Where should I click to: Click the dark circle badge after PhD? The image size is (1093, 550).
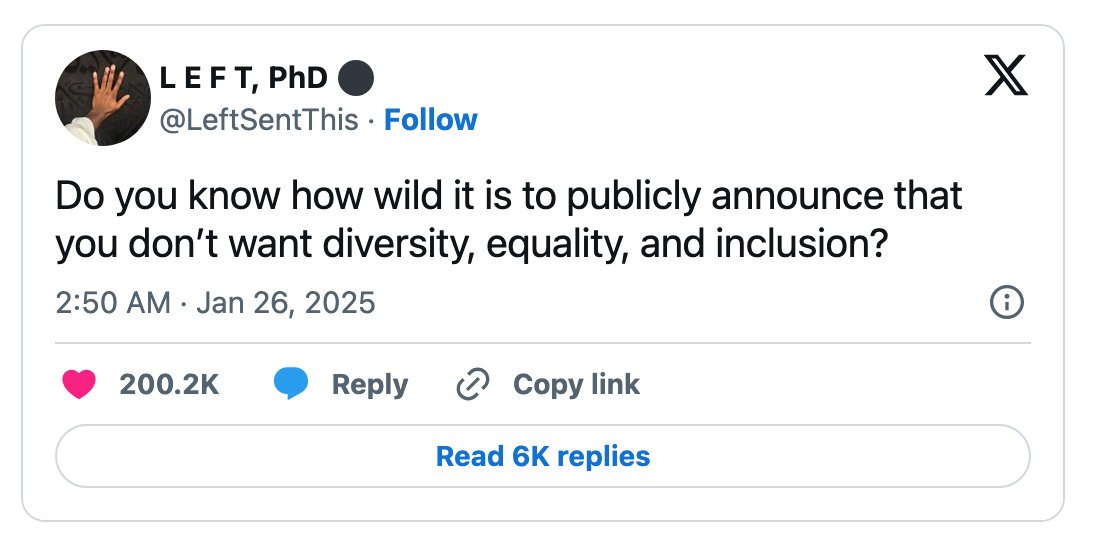[356, 78]
